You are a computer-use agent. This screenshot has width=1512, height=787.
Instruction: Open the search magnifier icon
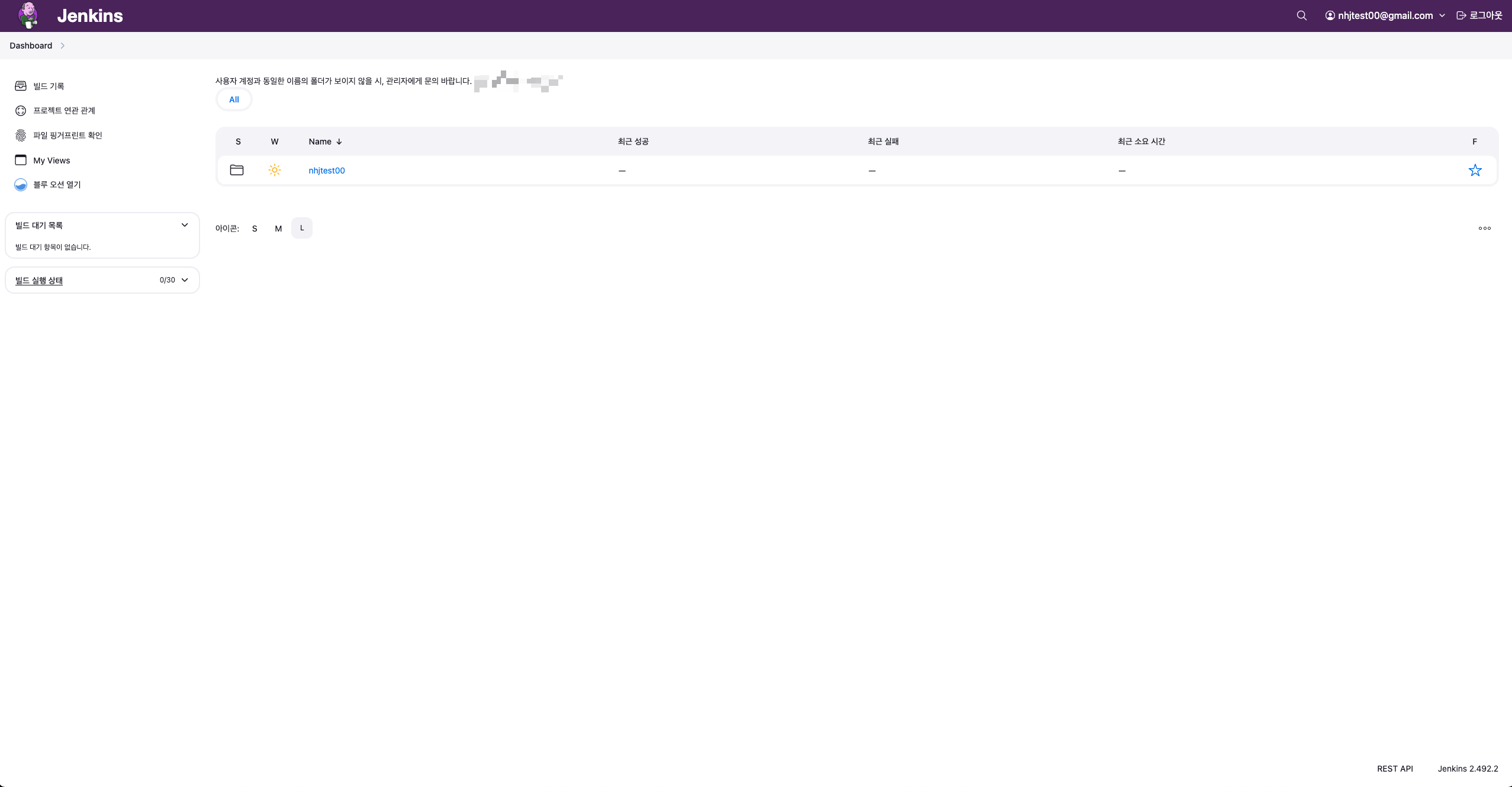1301,15
